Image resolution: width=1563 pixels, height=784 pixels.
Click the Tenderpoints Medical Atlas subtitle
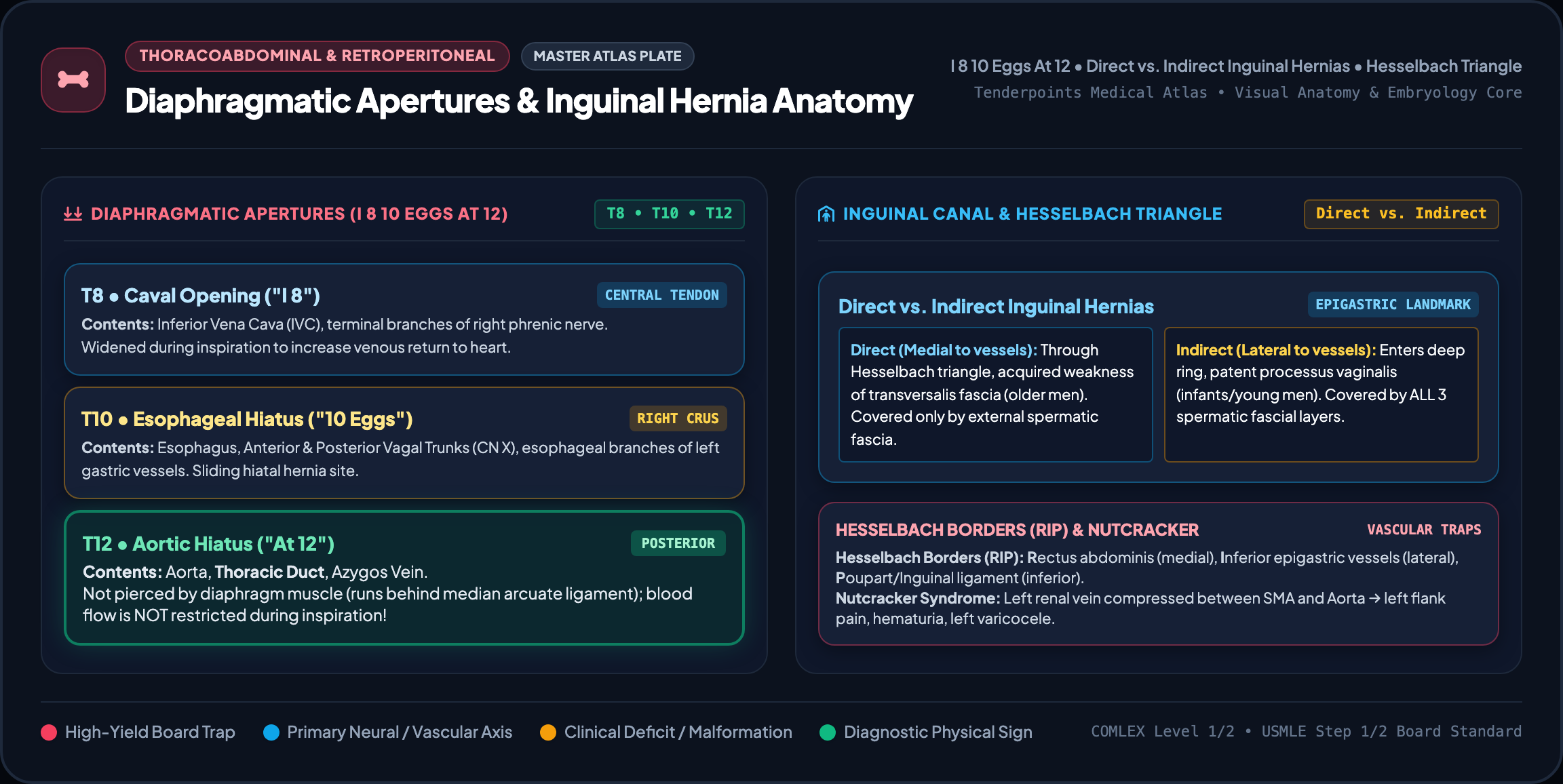point(1248,93)
